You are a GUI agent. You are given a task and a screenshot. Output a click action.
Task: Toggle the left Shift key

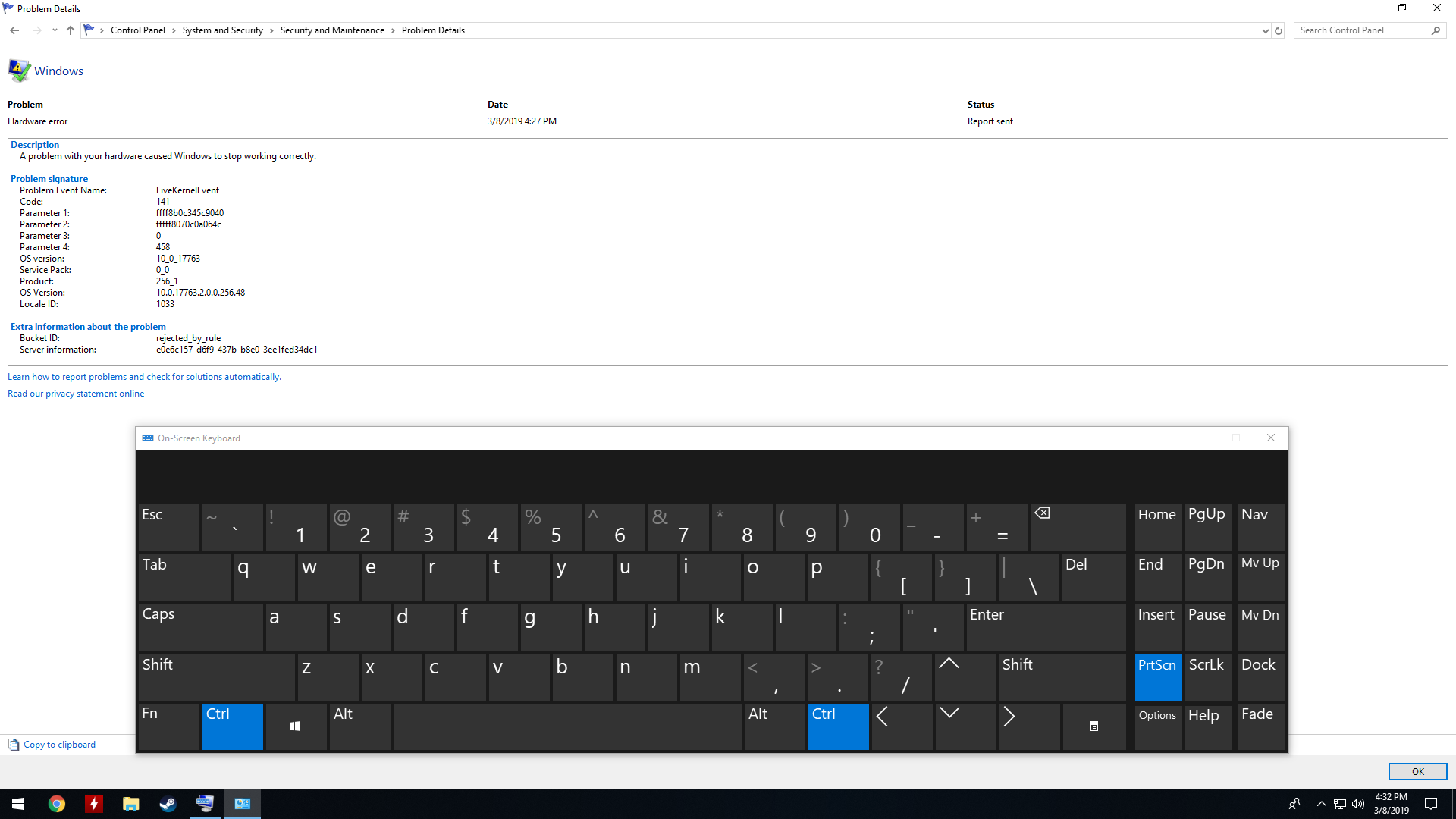coord(215,676)
